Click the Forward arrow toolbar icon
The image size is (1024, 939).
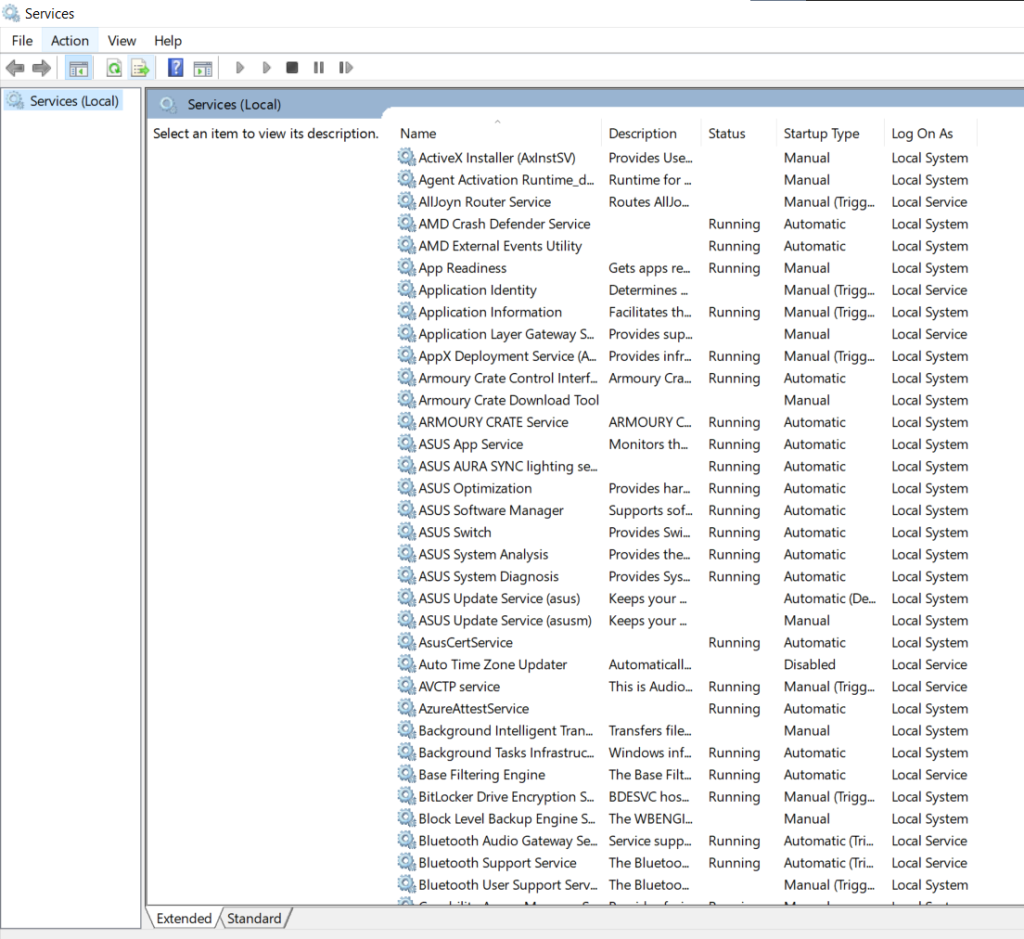tap(41, 68)
